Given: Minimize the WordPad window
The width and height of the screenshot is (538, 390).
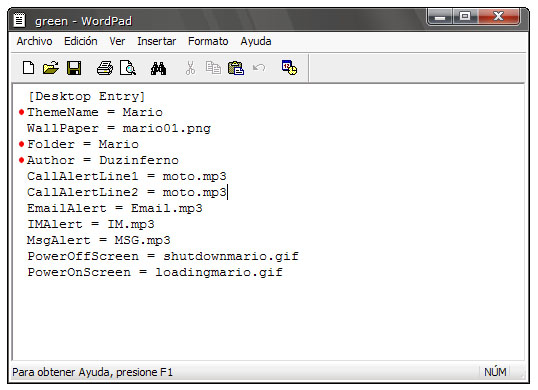Looking at the screenshot, I should point(440,16).
